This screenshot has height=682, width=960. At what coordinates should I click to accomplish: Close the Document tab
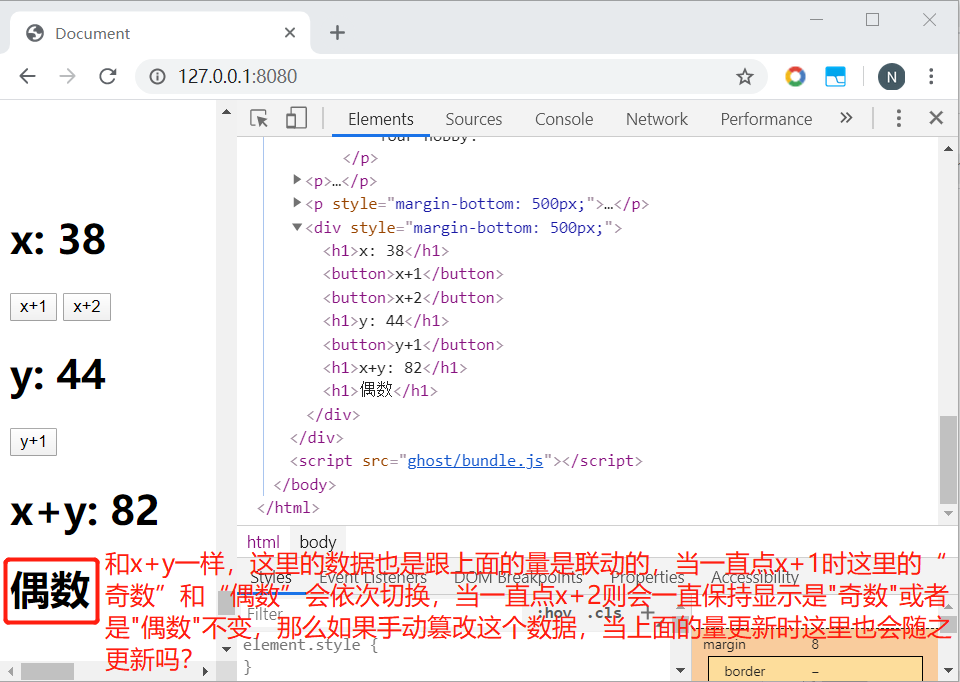(x=290, y=32)
